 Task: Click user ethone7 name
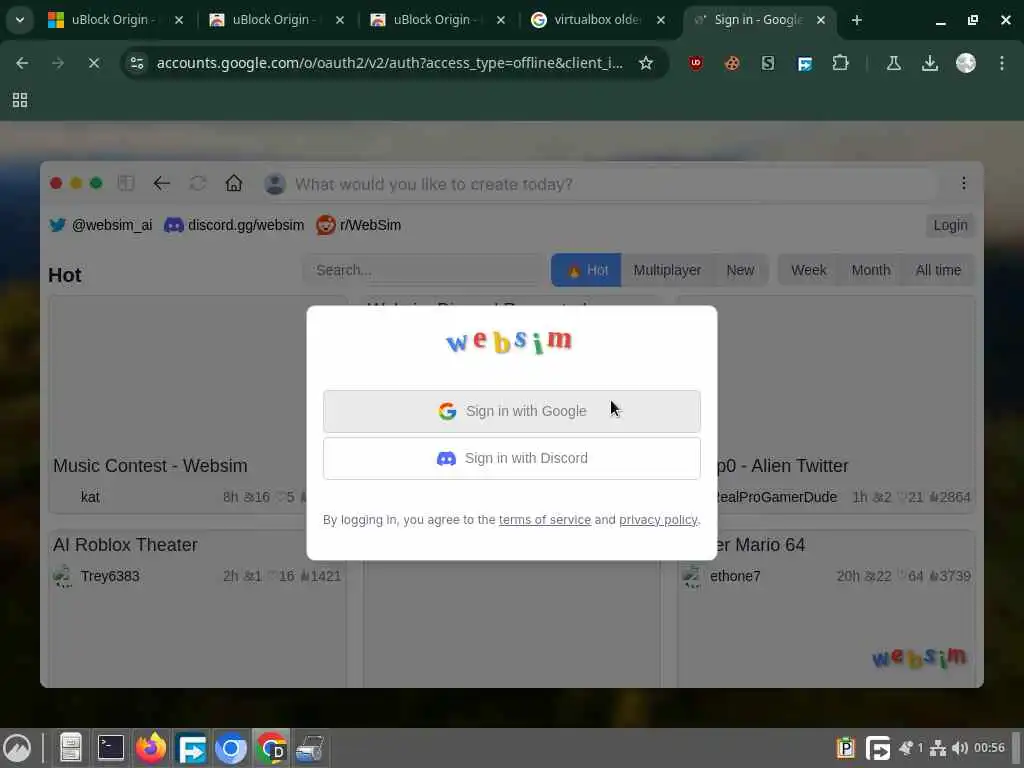pyautogui.click(x=735, y=576)
